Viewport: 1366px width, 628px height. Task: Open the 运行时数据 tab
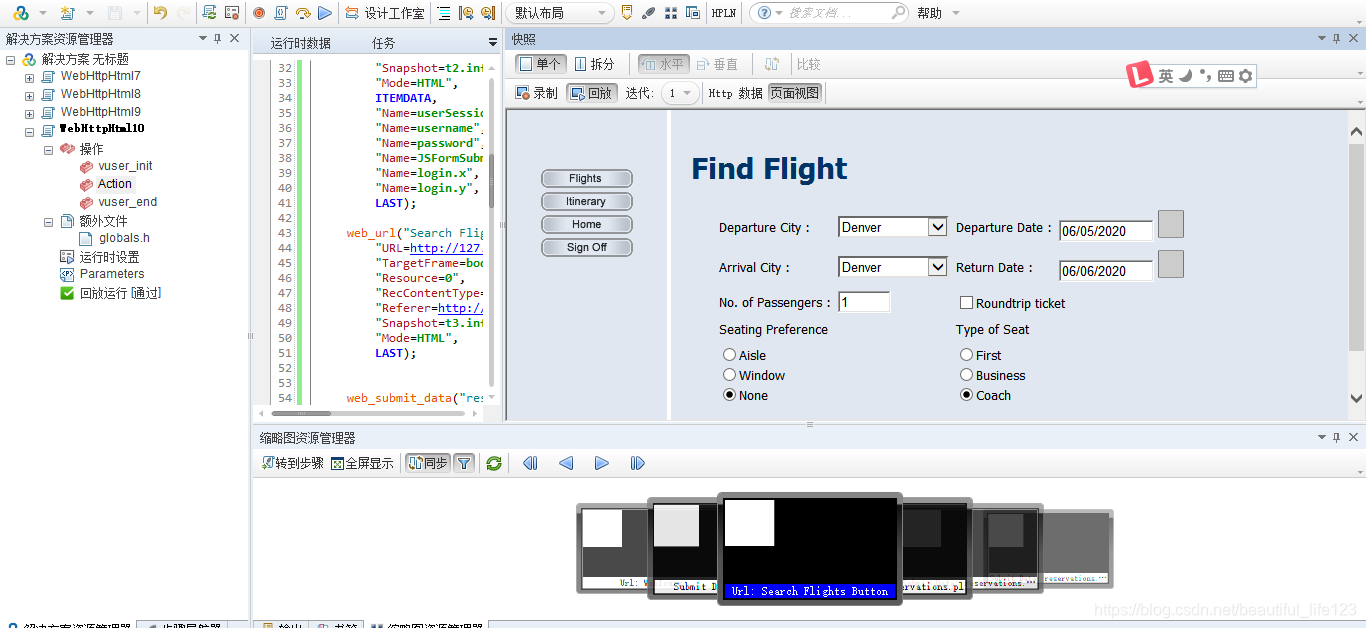[301, 43]
